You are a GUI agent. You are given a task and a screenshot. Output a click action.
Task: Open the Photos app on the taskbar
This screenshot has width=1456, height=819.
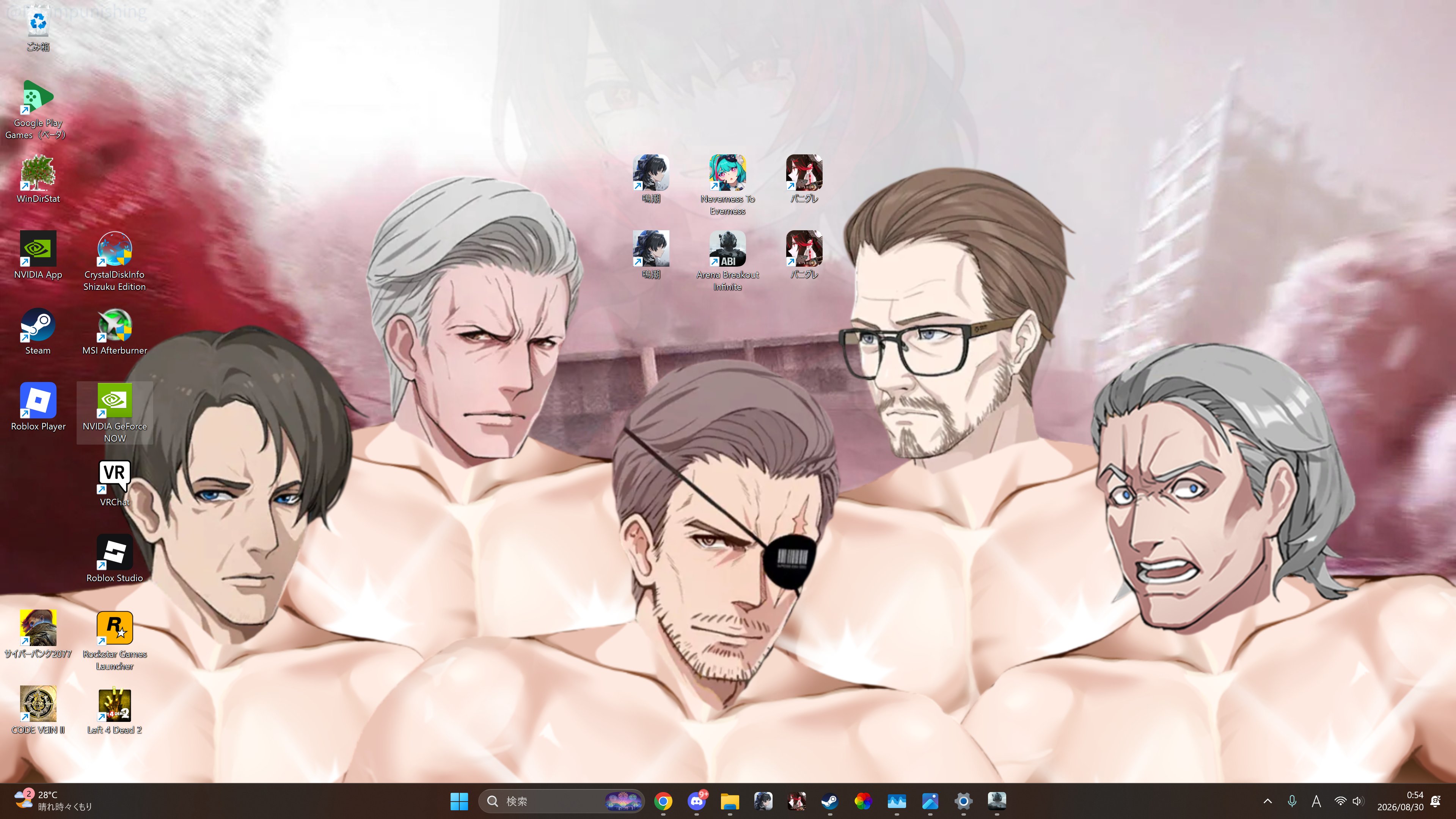pos(930,801)
